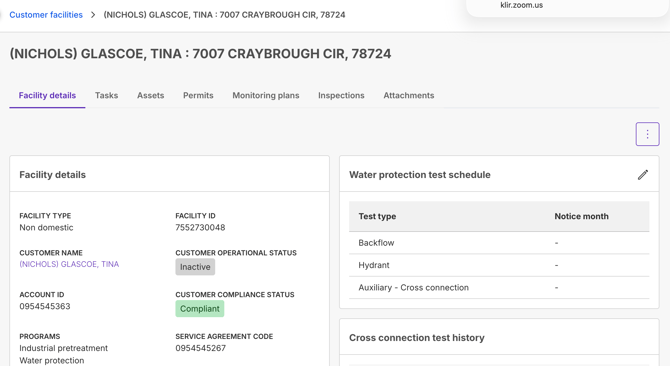Select the Facility details tab
This screenshot has height=366, width=670.
(x=47, y=95)
